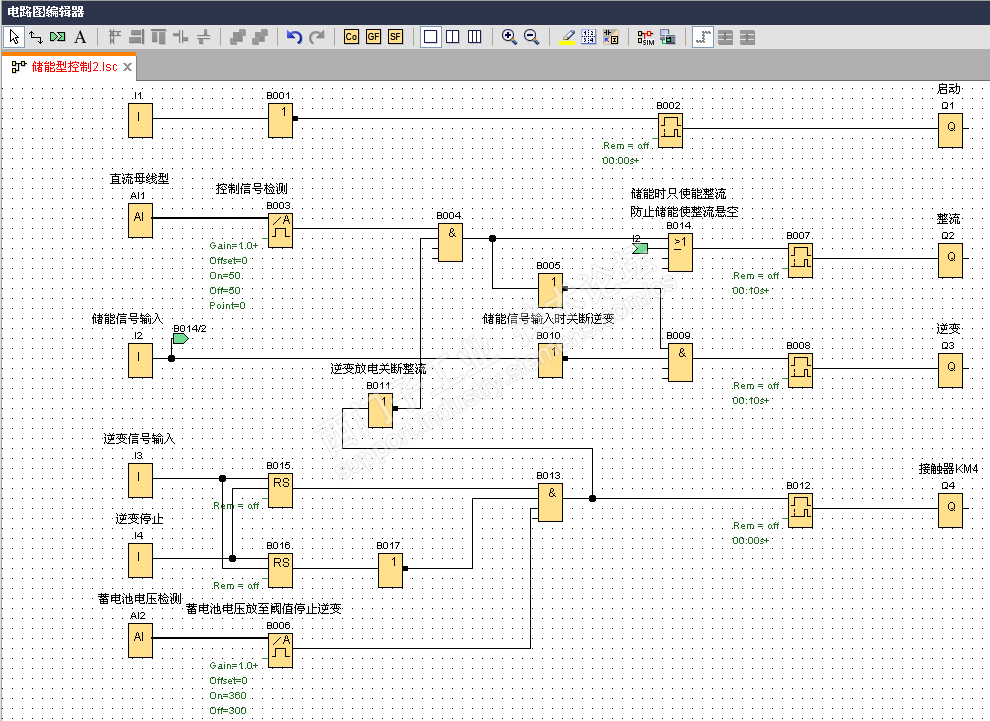Select NOT block B005
Image resolution: width=990 pixels, height=721 pixels.
pos(551,290)
